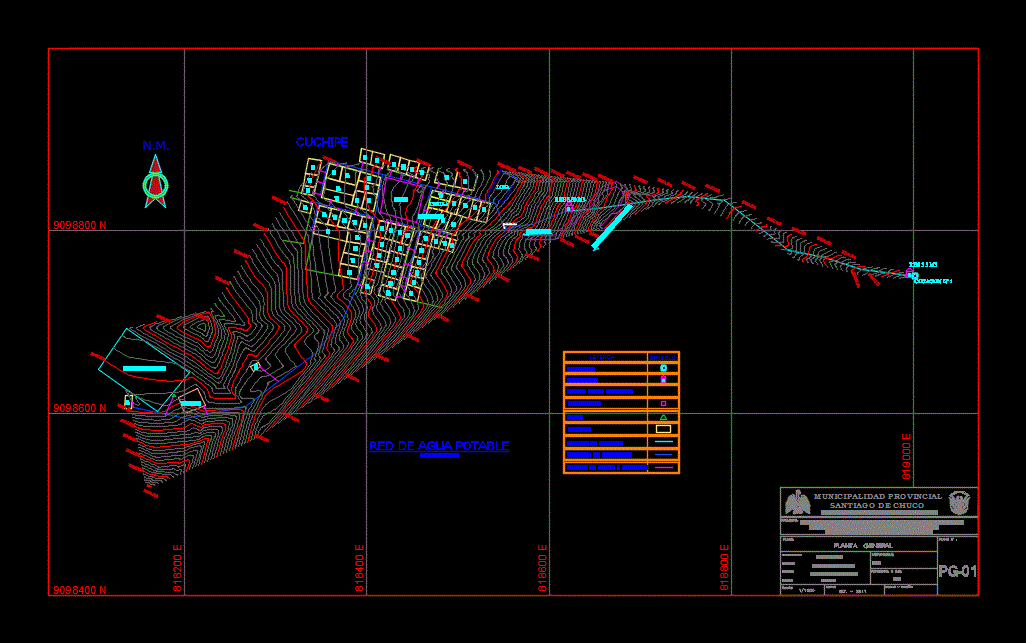
Task: Select the CUCHIPE town label
Action: pyautogui.click(x=322, y=143)
